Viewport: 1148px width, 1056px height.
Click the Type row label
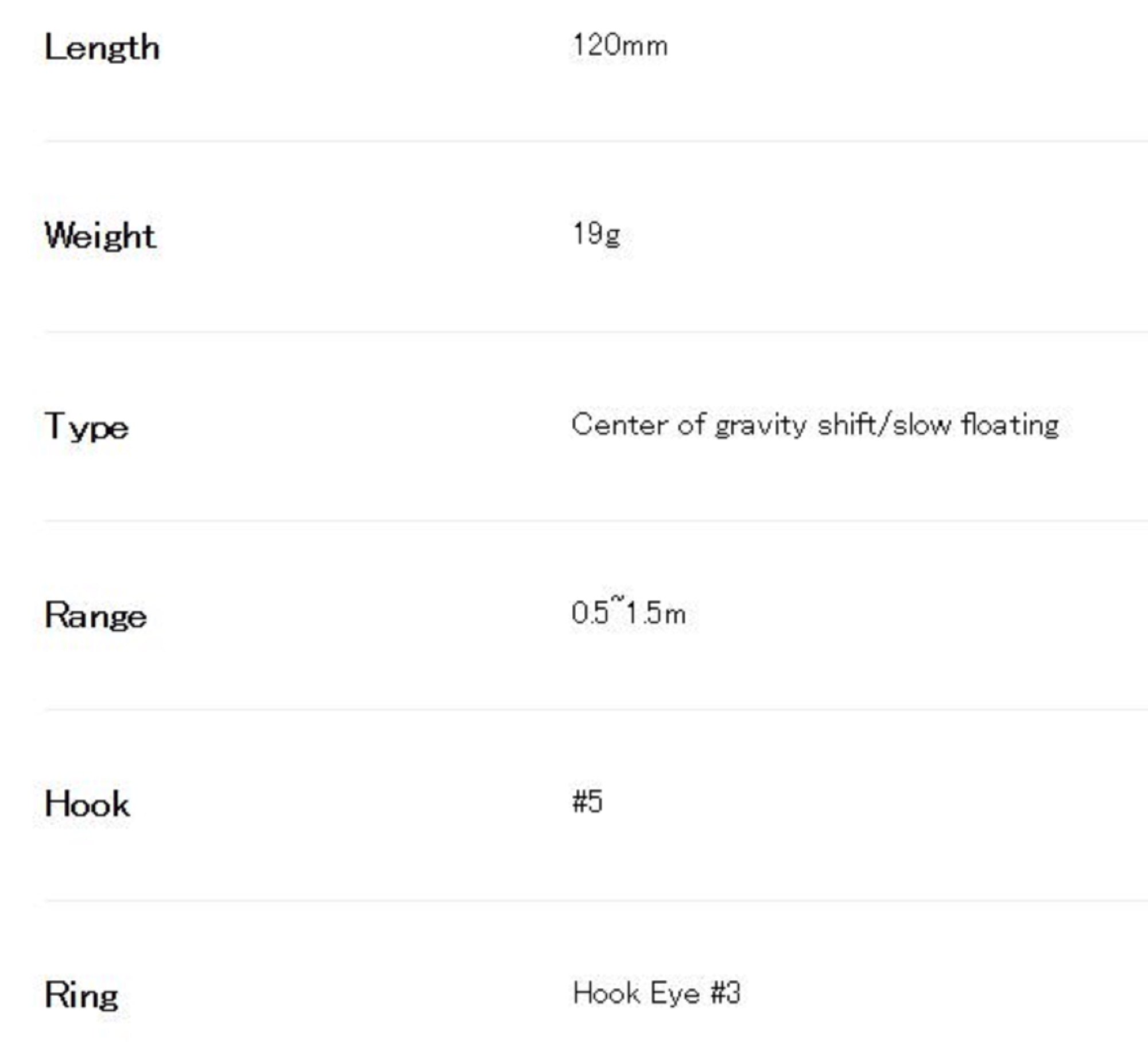pos(87,427)
